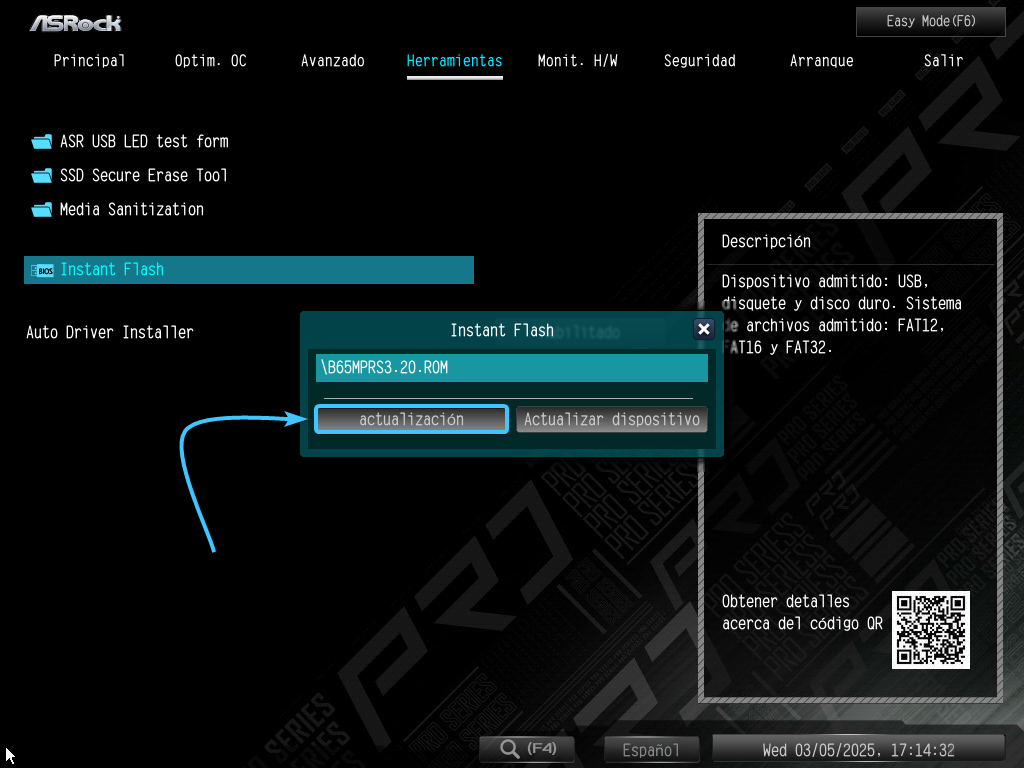The height and width of the screenshot is (768, 1024).
Task: Select the Auto Driver Installer option
Action: 110,332
